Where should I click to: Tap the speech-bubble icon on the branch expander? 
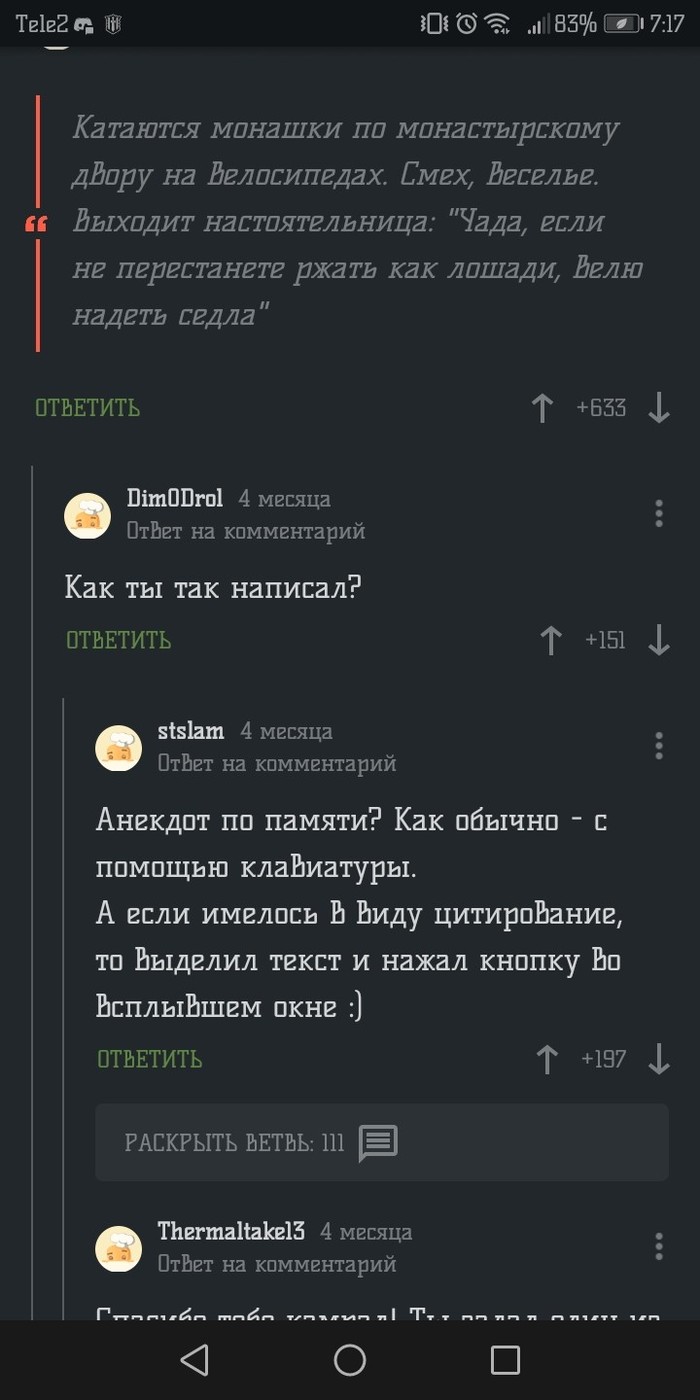pyautogui.click(x=378, y=1142)
